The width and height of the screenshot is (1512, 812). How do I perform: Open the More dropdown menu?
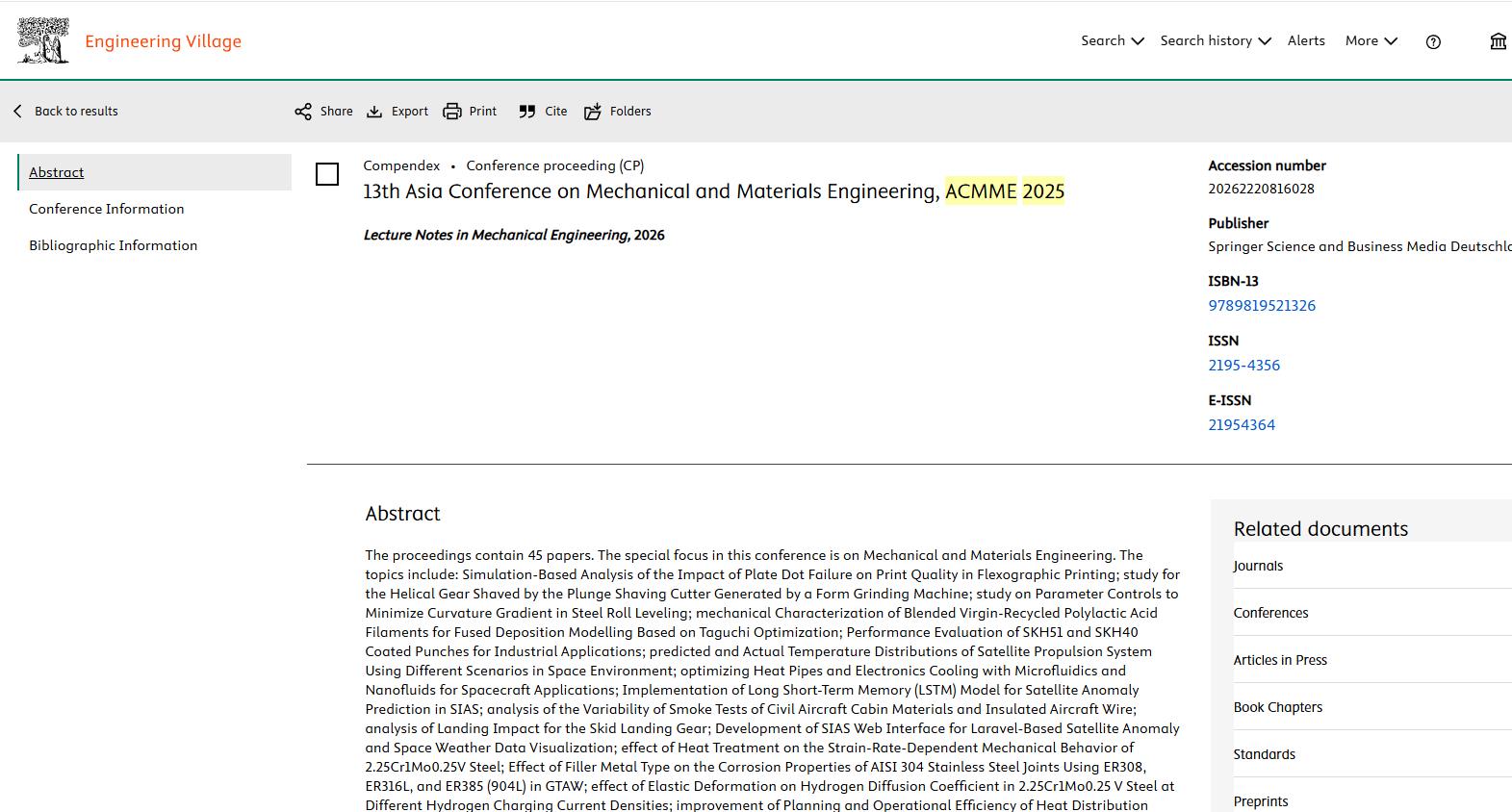pyautogui.click(x=1371, y=40)
